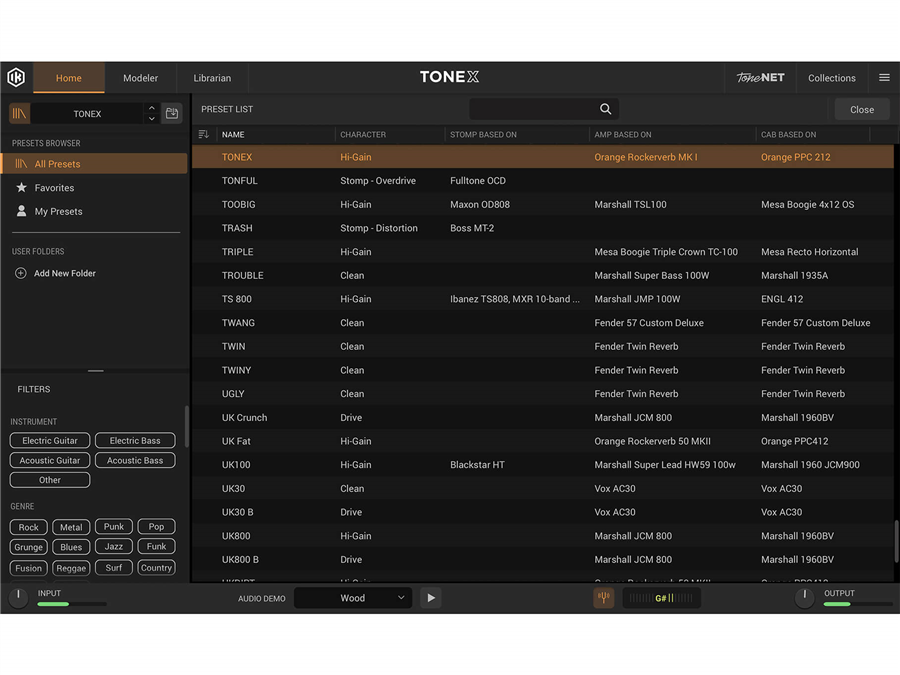Open the hamburger menu icon
Screen dimensions: 900x675
(884, 78)
